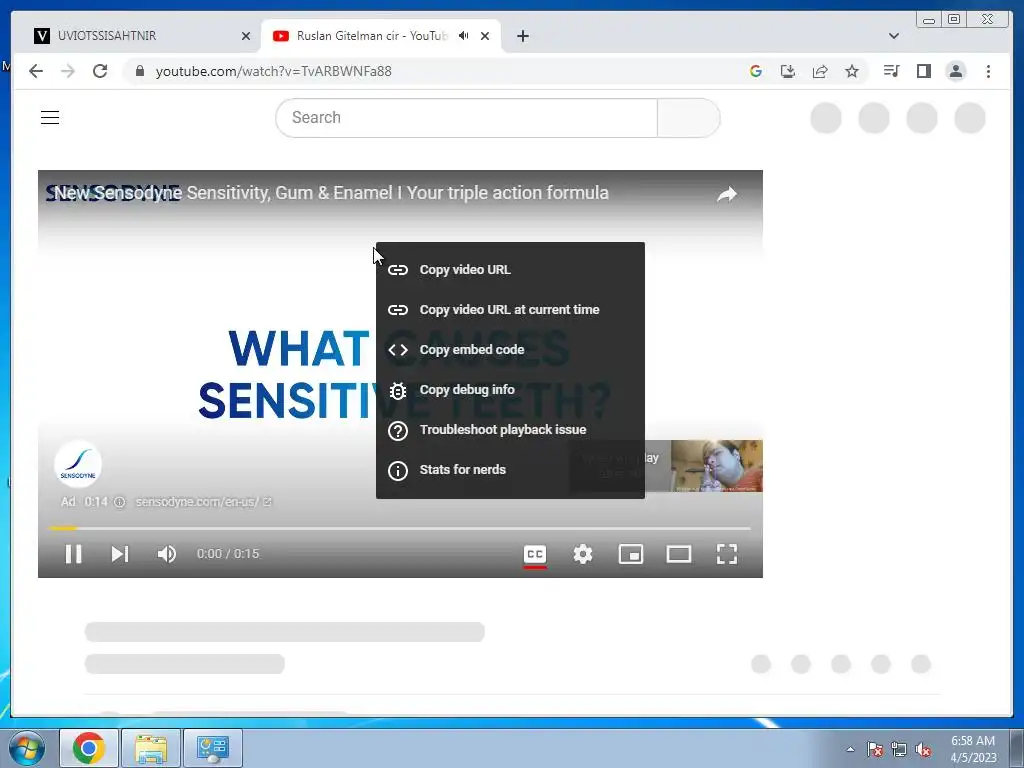Show hidden system tray icons
Image resolution: width=1024 pixels, height=768 pixels.
pos(850,749)
